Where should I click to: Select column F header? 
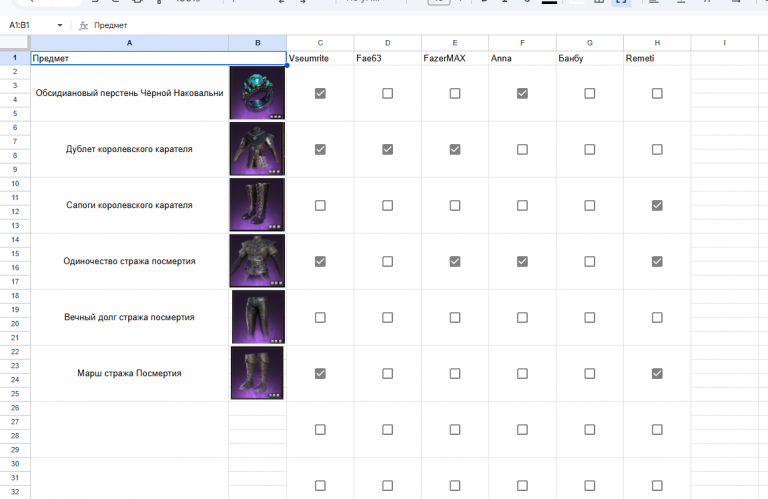coord(522,43)
